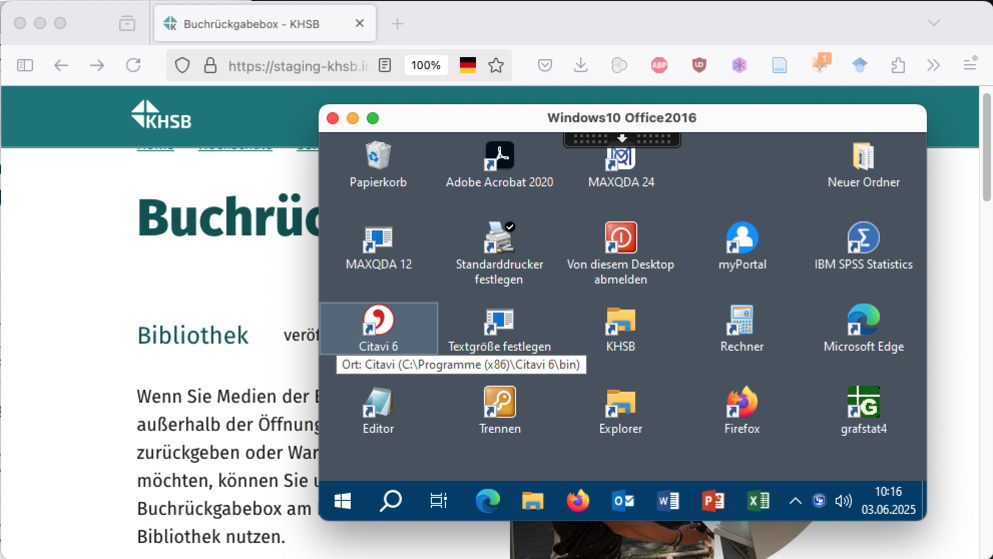The width and height of the screenshot is (993, 559).
Task: Focus the address bar URL field
Action: click(298, 66)
